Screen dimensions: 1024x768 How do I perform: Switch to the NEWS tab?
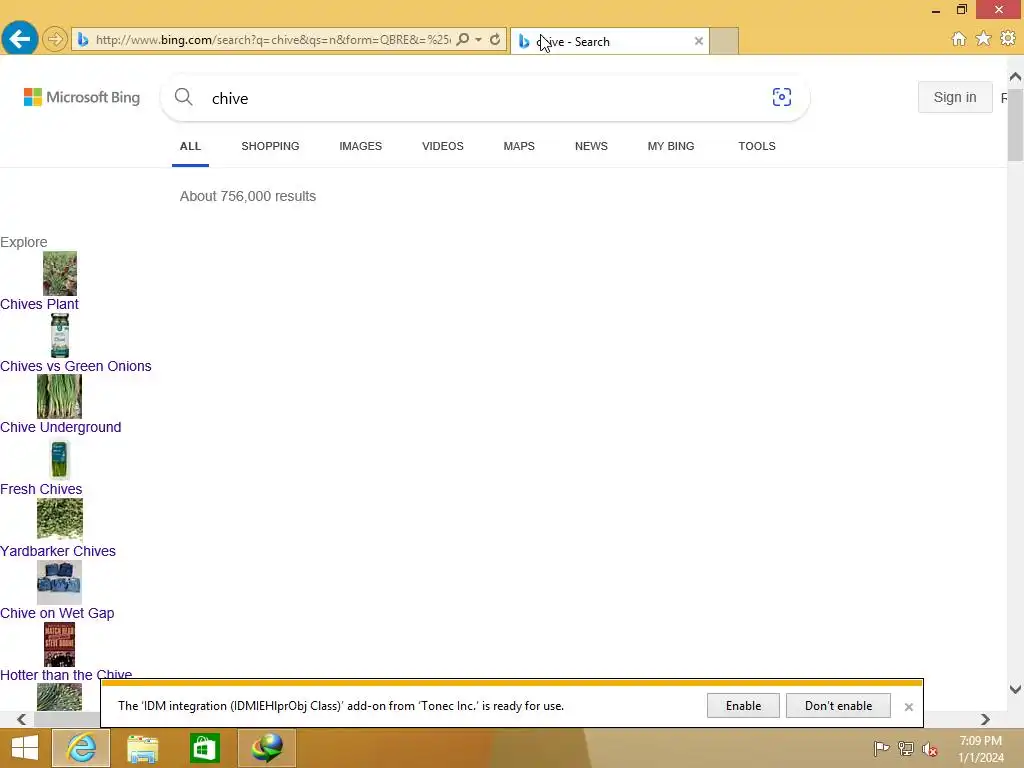tap(591, 146)
